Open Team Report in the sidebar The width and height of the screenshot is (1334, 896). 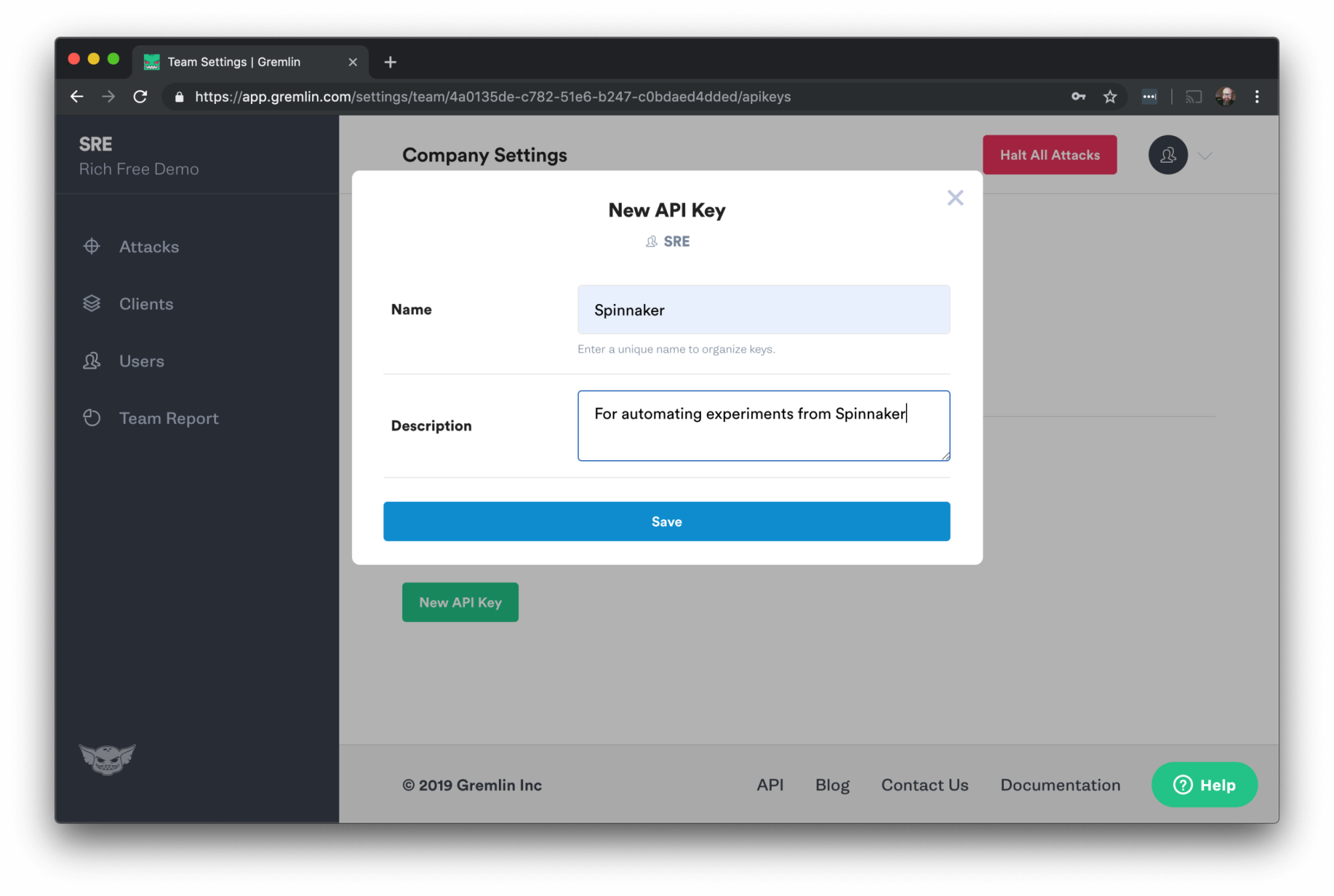(x=169, y=419)
